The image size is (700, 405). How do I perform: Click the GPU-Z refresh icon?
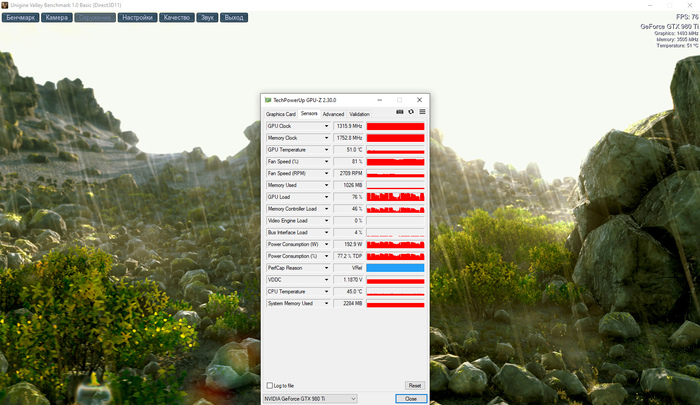click(411, 112)
